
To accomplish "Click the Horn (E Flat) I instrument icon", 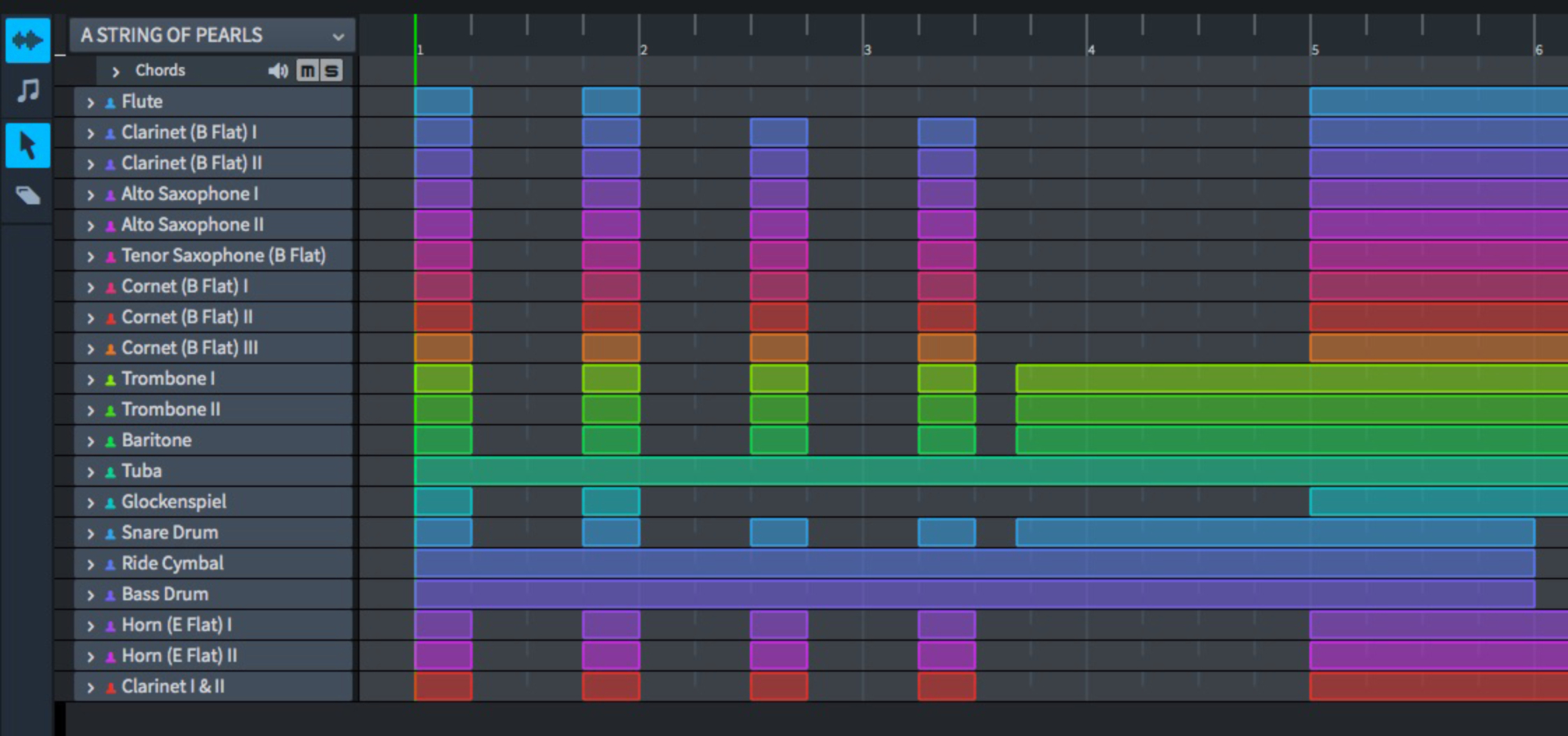I will click(x=110, y=627).
